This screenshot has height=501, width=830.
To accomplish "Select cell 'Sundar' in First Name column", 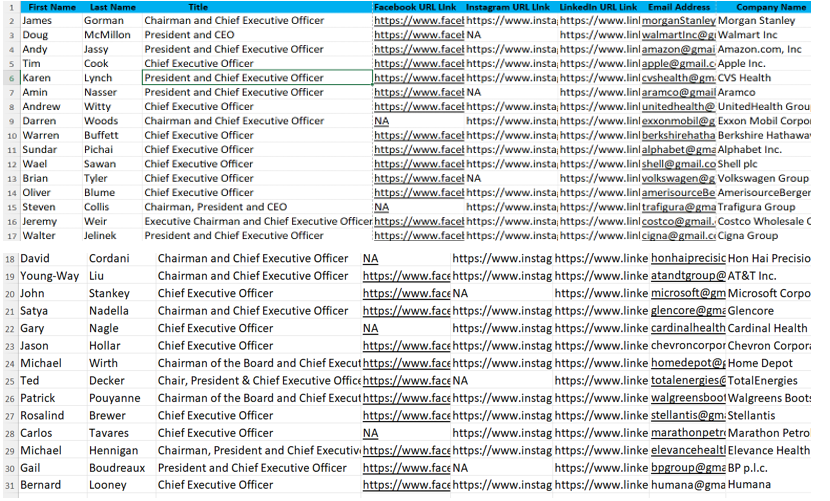I will tap(52, 150).
